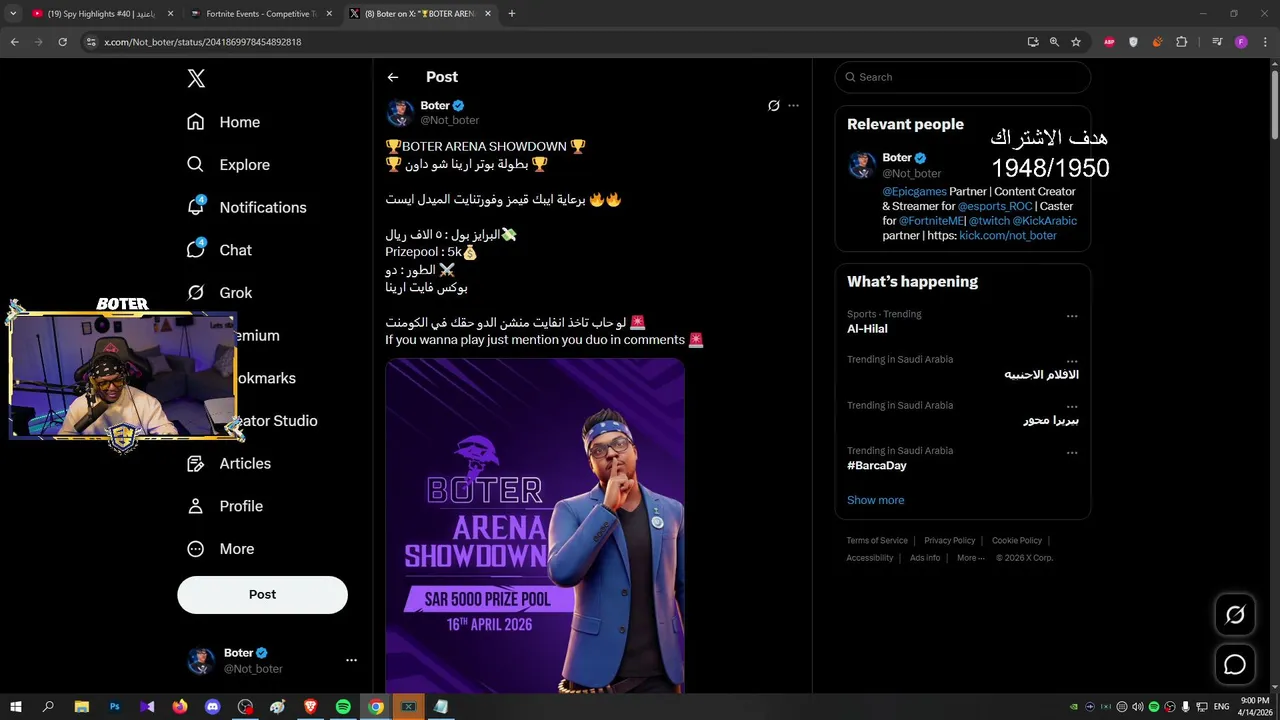Go back using the Post header arrow

393,77
